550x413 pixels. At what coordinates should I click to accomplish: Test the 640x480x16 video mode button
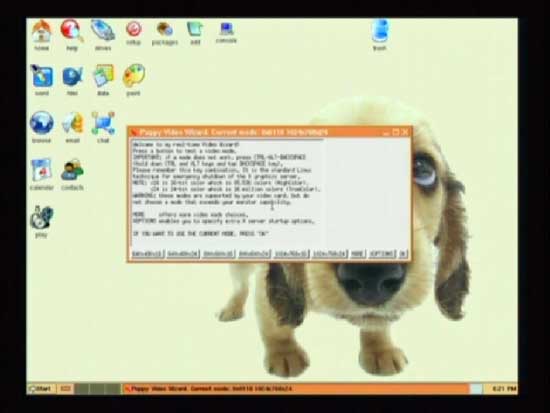pos(147,254)
